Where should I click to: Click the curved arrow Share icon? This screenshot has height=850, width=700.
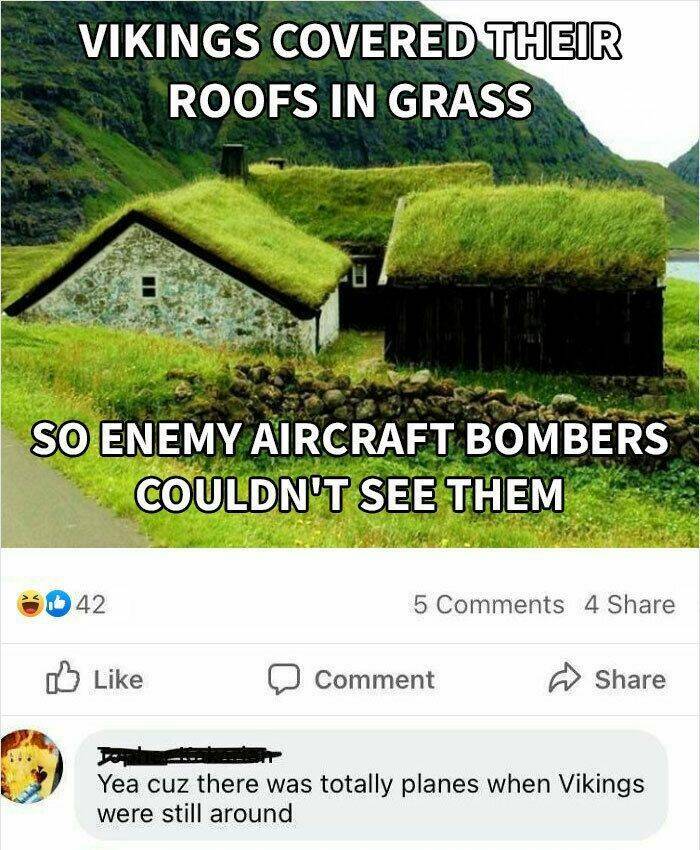click(564, 678)
